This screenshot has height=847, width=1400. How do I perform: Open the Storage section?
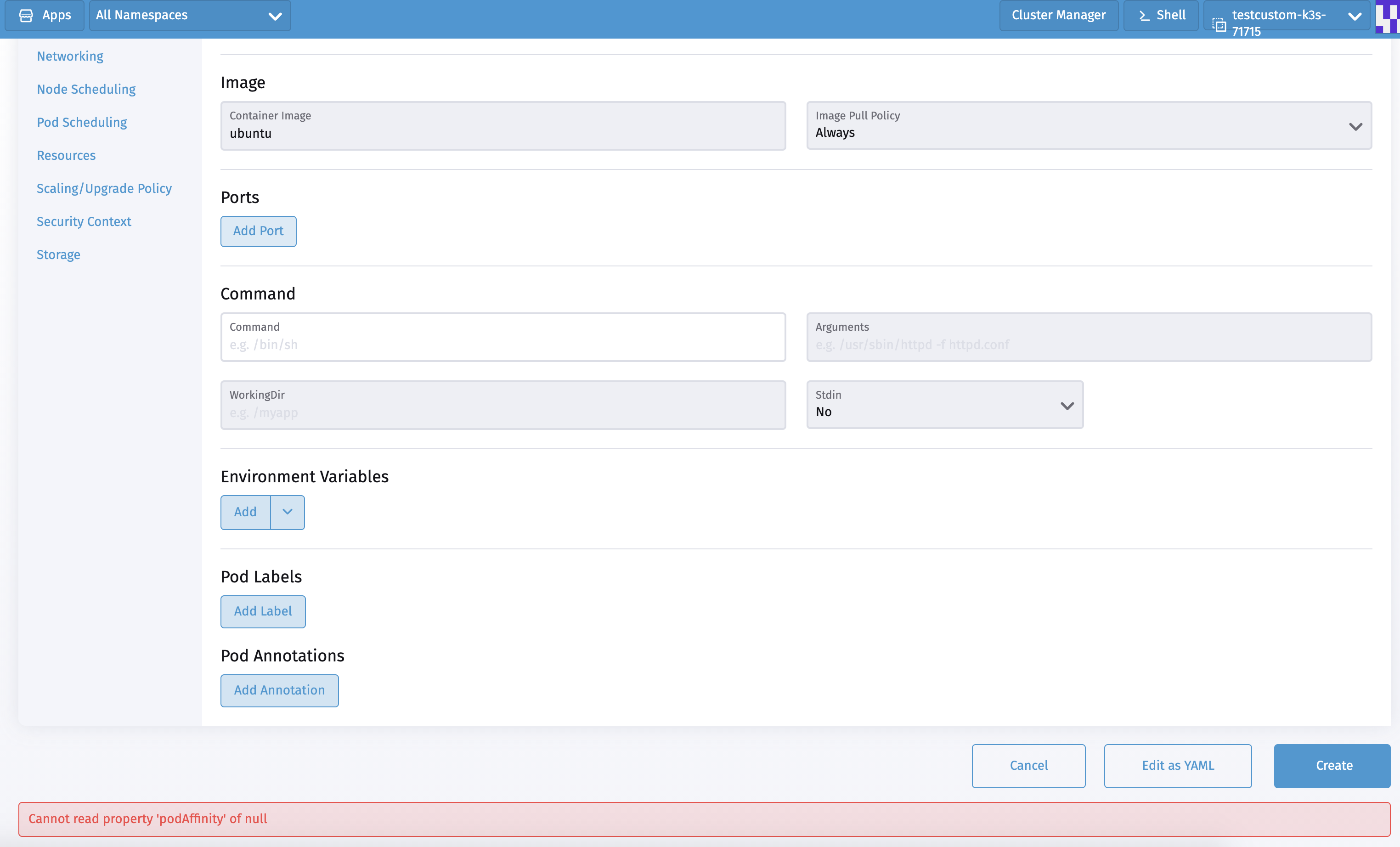point(58,254)
